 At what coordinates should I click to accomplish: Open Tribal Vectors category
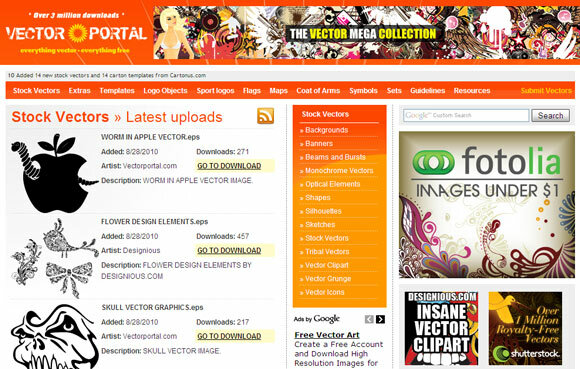[327, 252]
